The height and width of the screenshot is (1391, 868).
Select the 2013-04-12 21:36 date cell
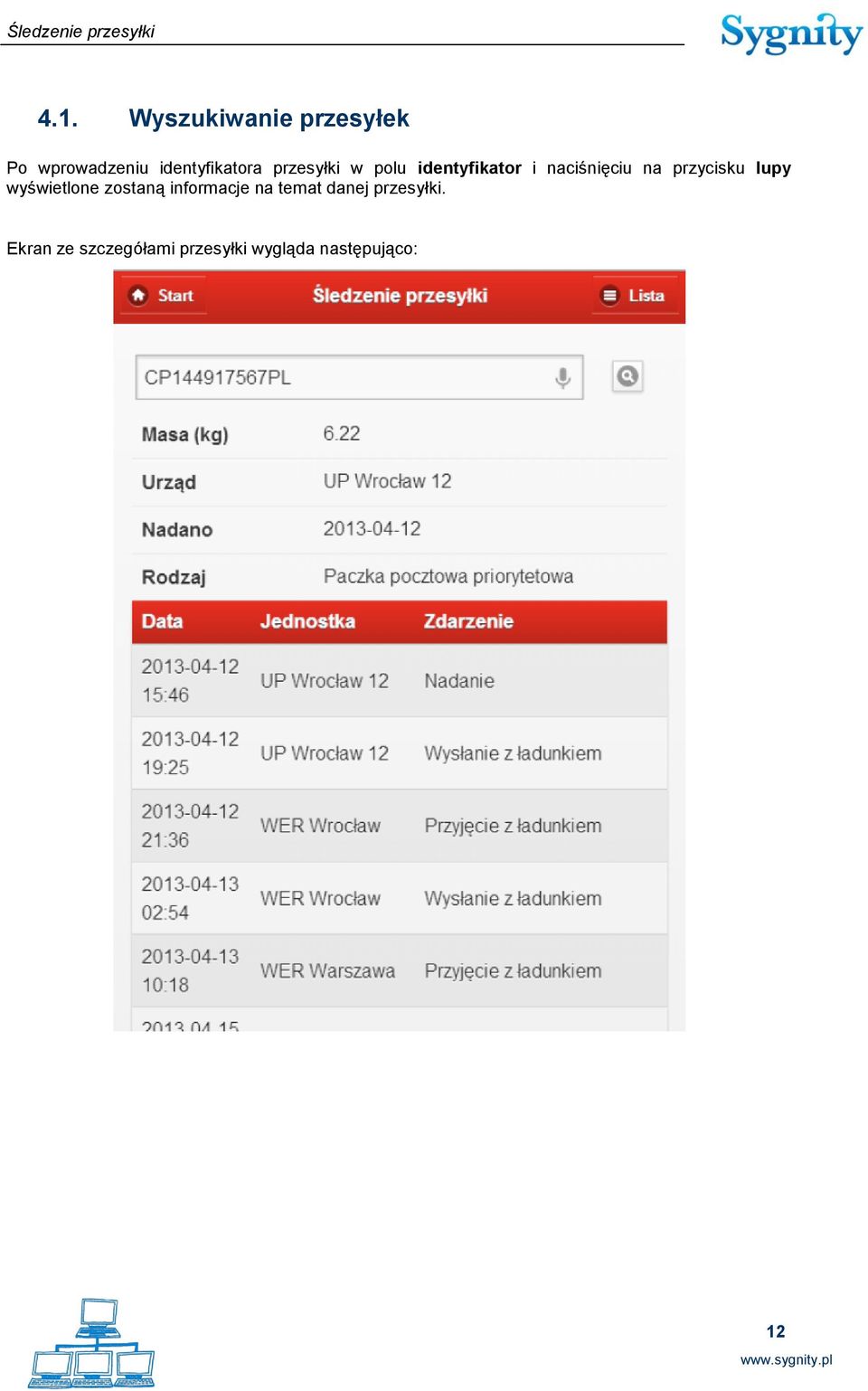pos(190,826)
